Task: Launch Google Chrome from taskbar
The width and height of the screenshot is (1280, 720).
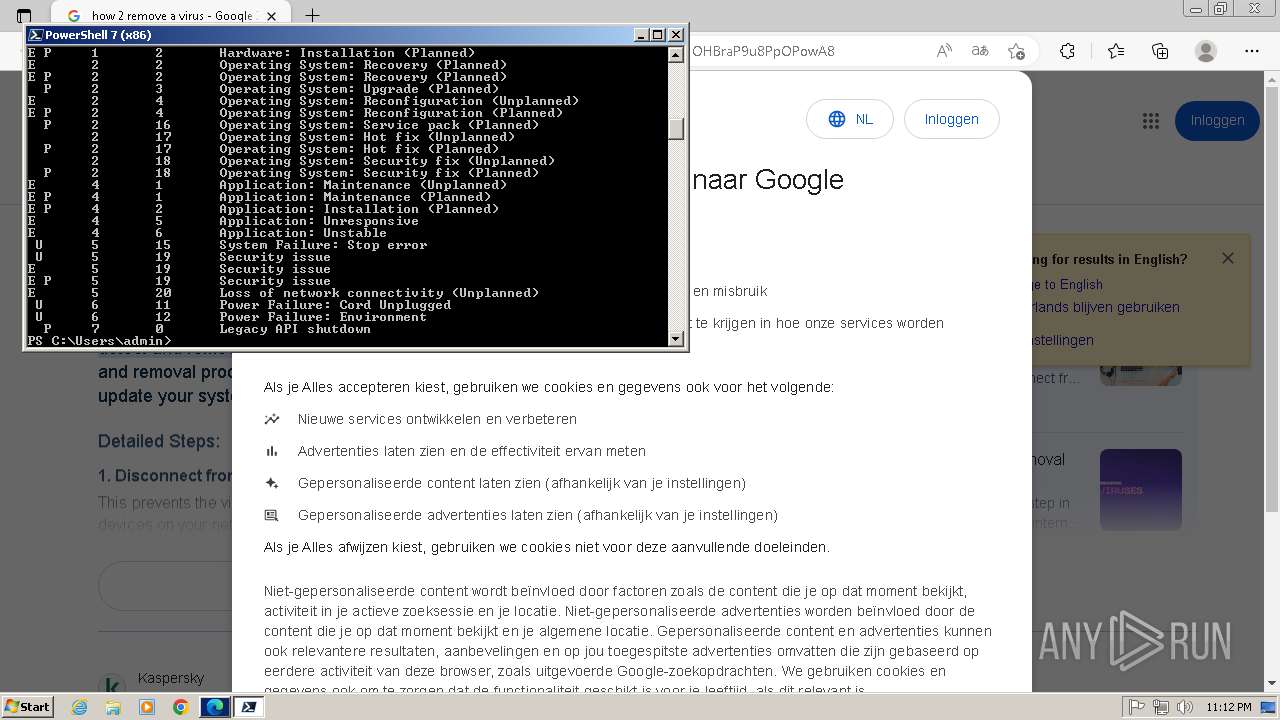Action: [180, 707]
